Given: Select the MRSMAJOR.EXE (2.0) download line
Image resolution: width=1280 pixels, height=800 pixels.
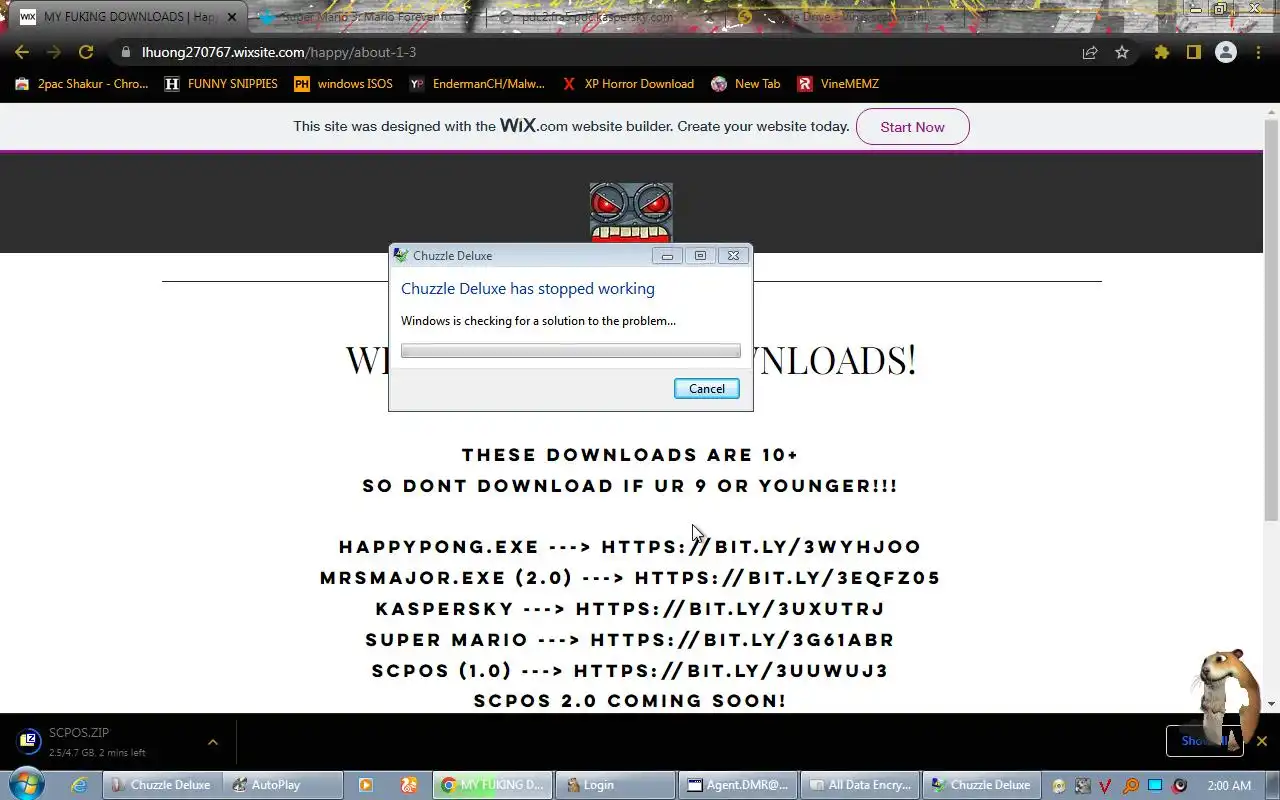Looking at the screenshot, I should [x=630, y=578].
